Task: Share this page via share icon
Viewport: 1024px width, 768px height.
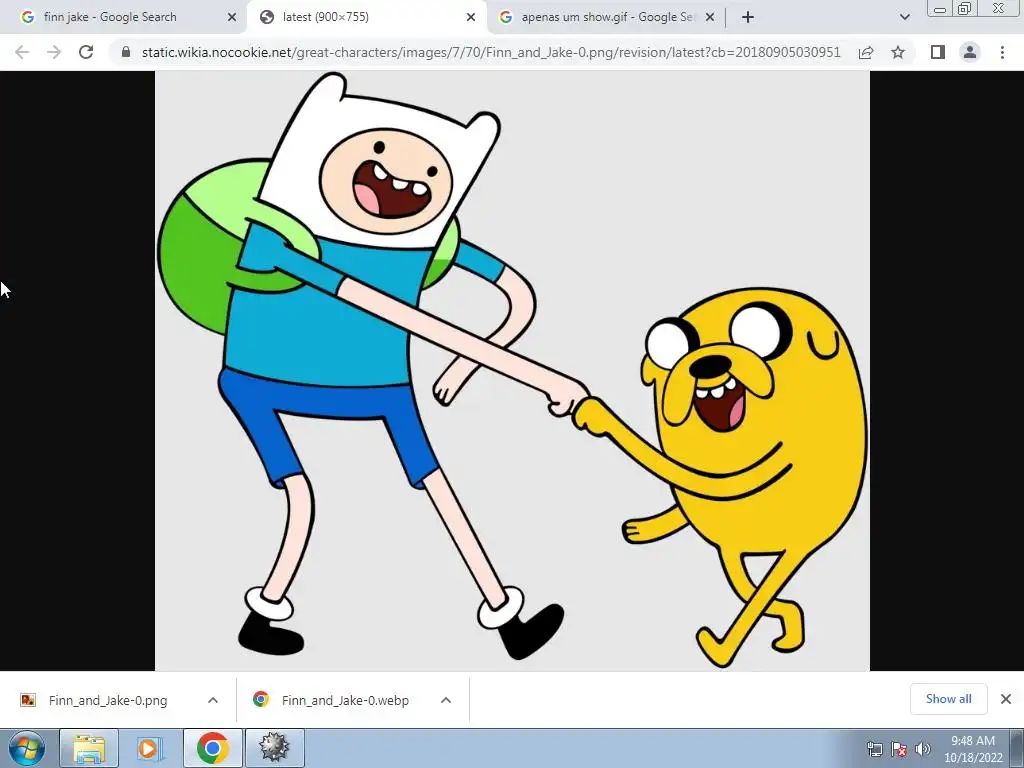Action: pos(866,52)
